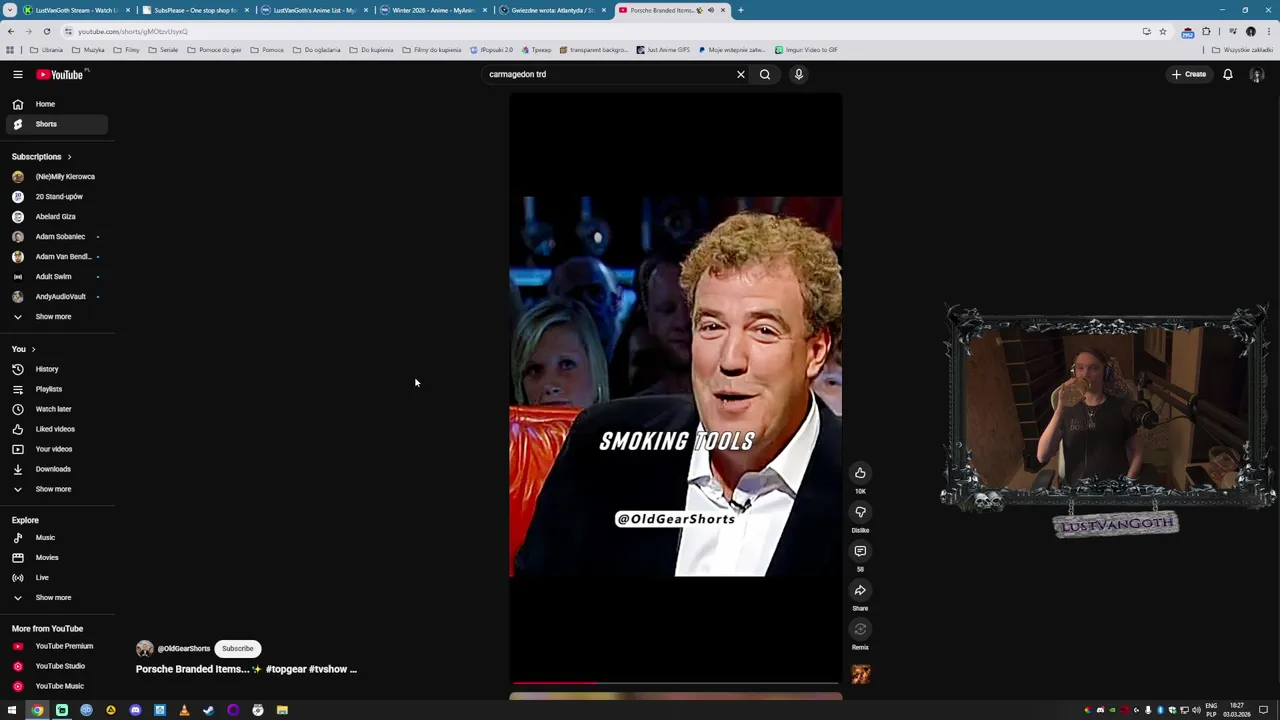Switch to Winter 2026 Anime tab
This screenshot has height=720, width=1280.
click(433, 10)
